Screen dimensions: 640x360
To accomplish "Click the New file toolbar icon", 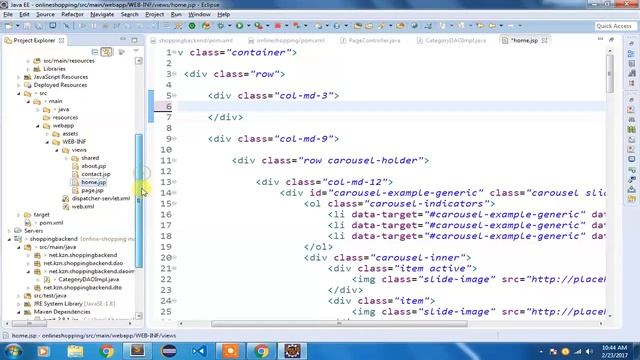I will point(8,26).
